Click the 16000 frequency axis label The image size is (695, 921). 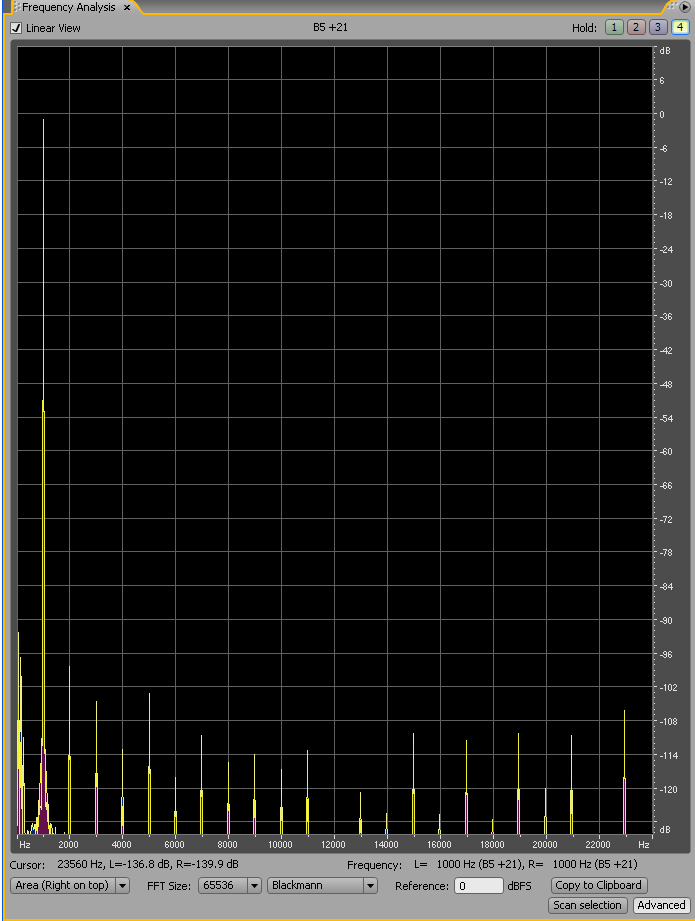point(439,844)
